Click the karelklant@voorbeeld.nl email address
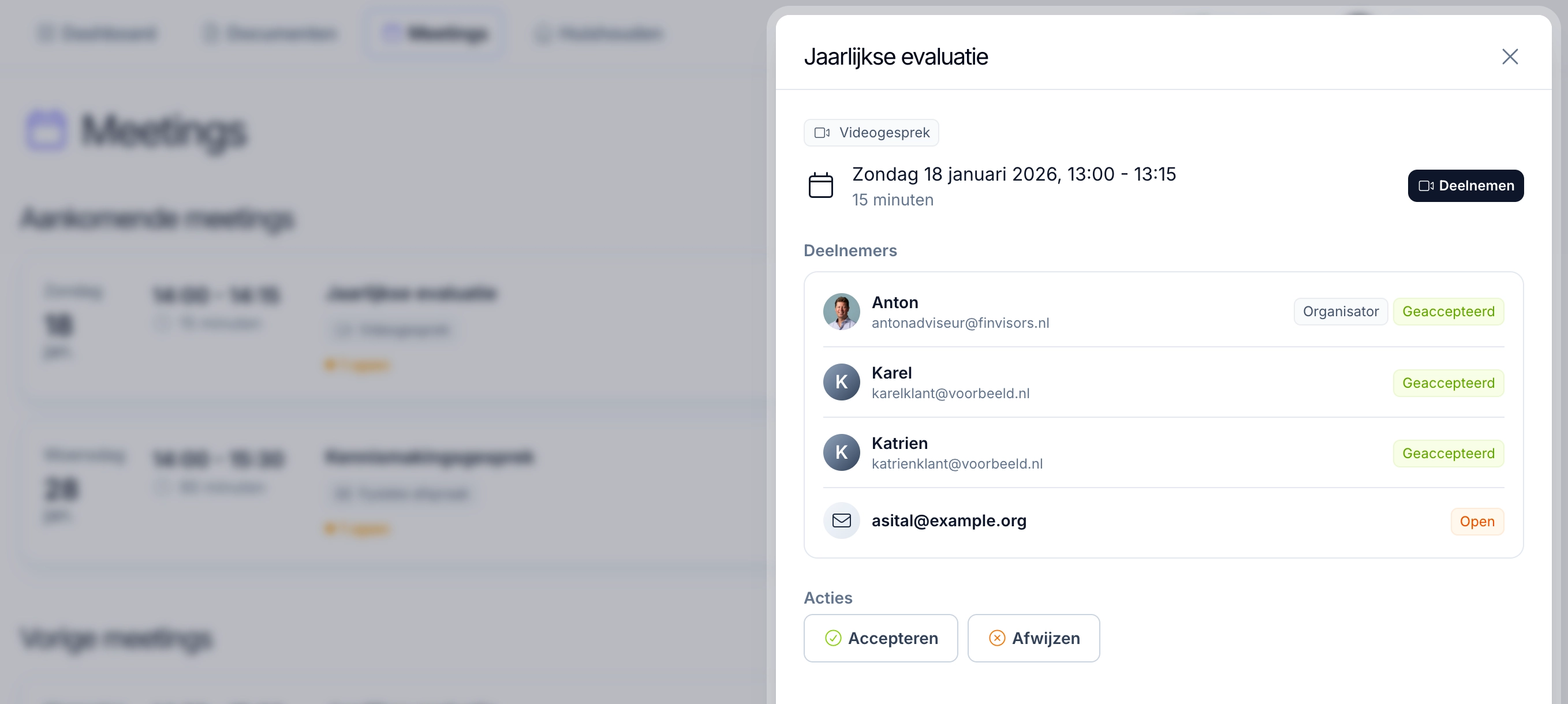 pos(950,394)
